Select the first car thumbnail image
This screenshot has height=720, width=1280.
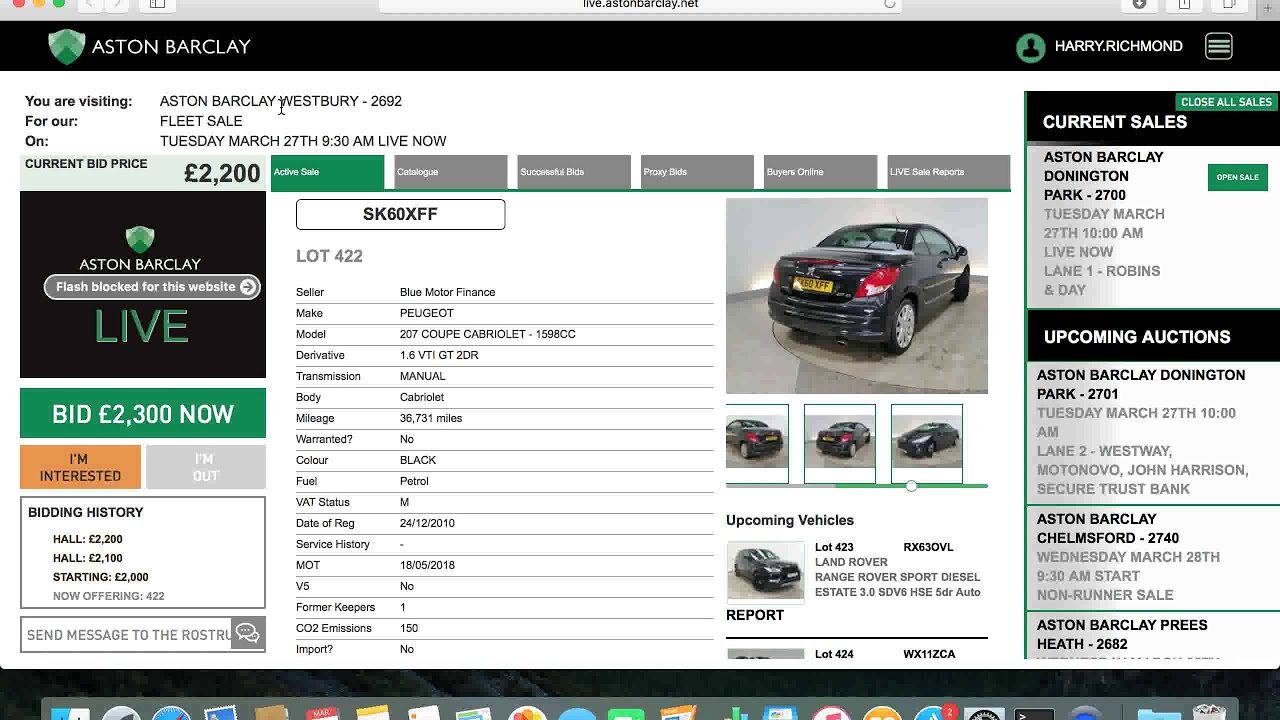[757, 443]
